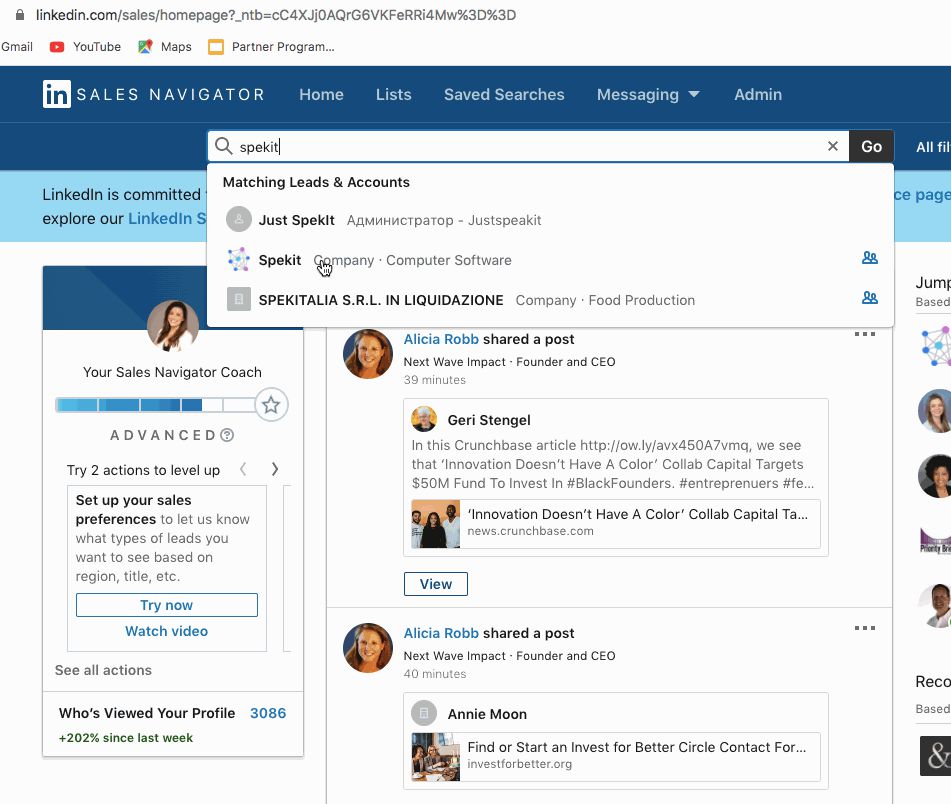View employees icon for SPEKITALIA row
The height and width of the screenshot is (804, 951).
870,298
